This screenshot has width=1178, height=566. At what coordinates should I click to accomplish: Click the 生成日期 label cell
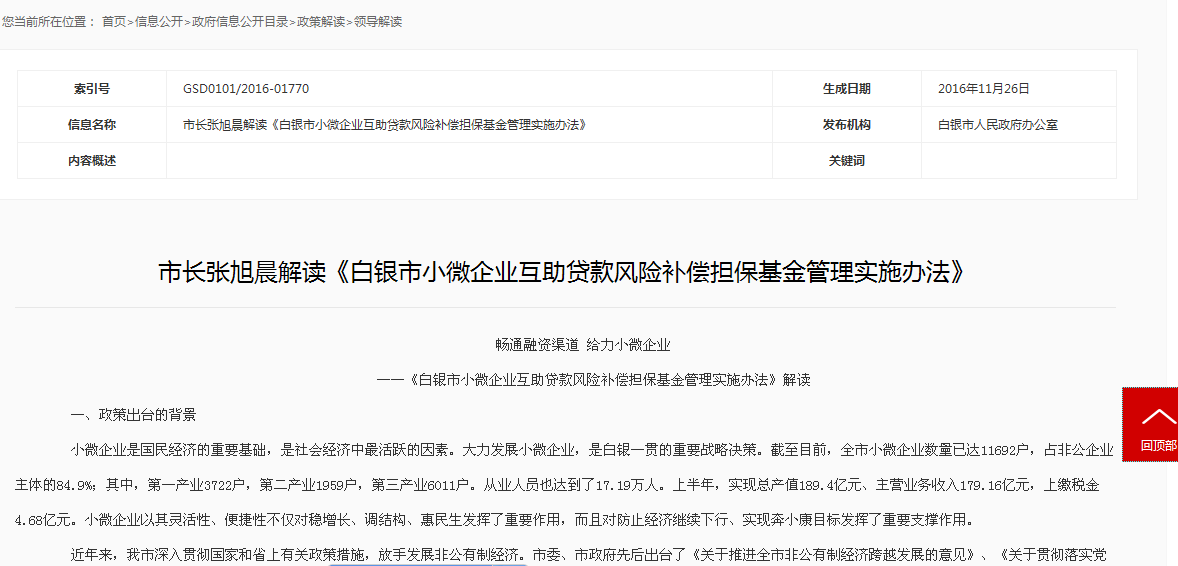[846, 89]
